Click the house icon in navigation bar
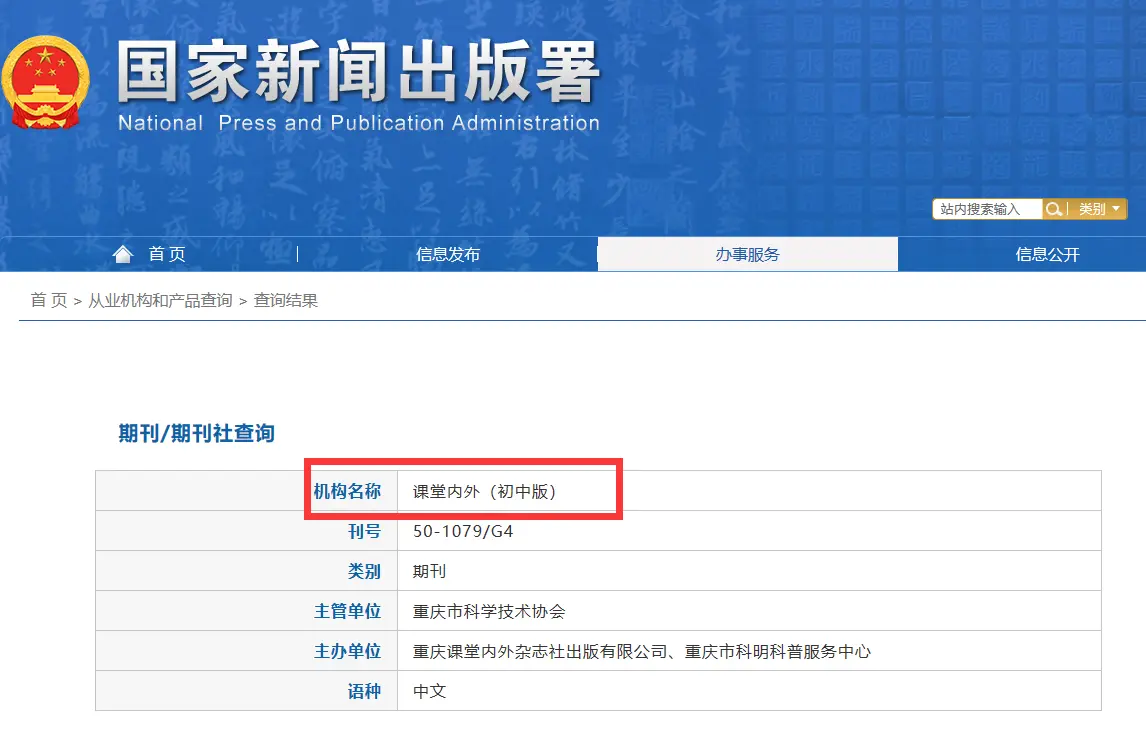 coord(123,254)
